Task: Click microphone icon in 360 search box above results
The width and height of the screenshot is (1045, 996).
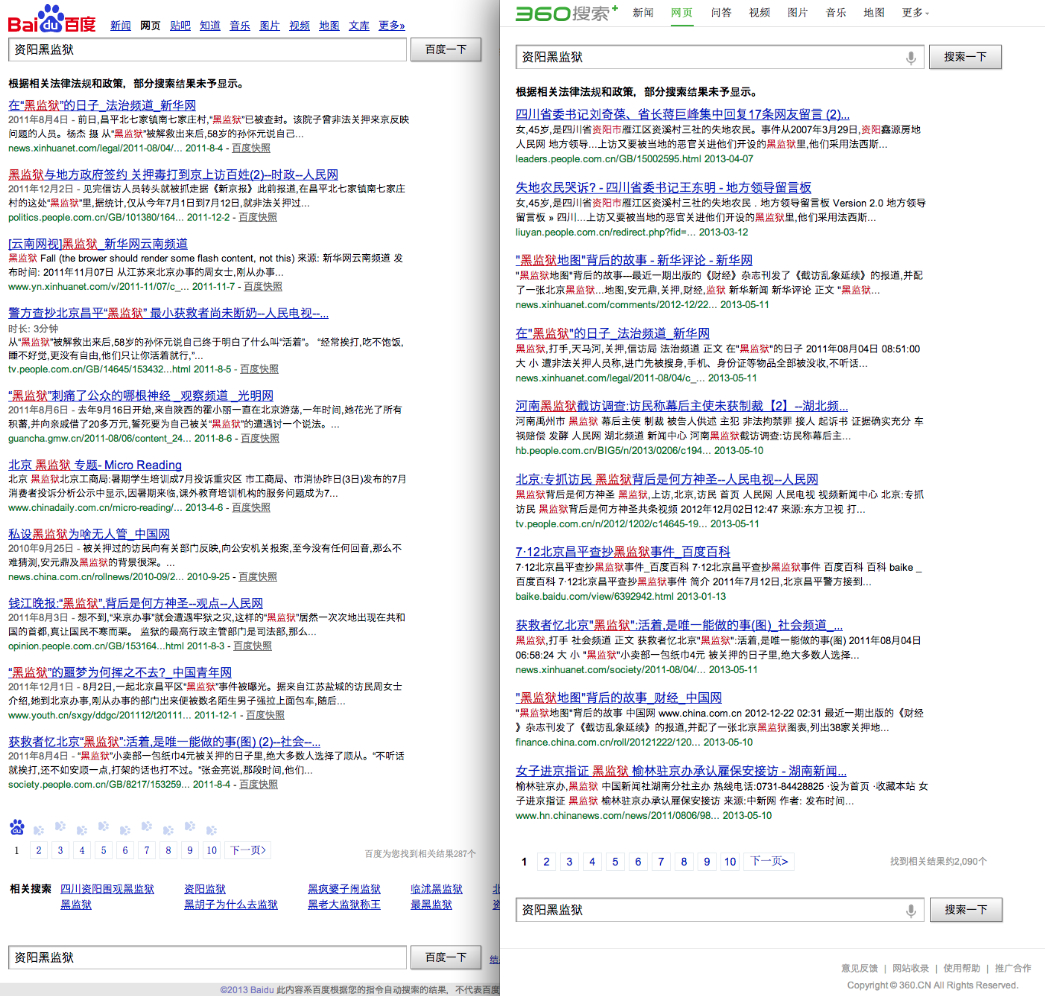Action: 910,58
